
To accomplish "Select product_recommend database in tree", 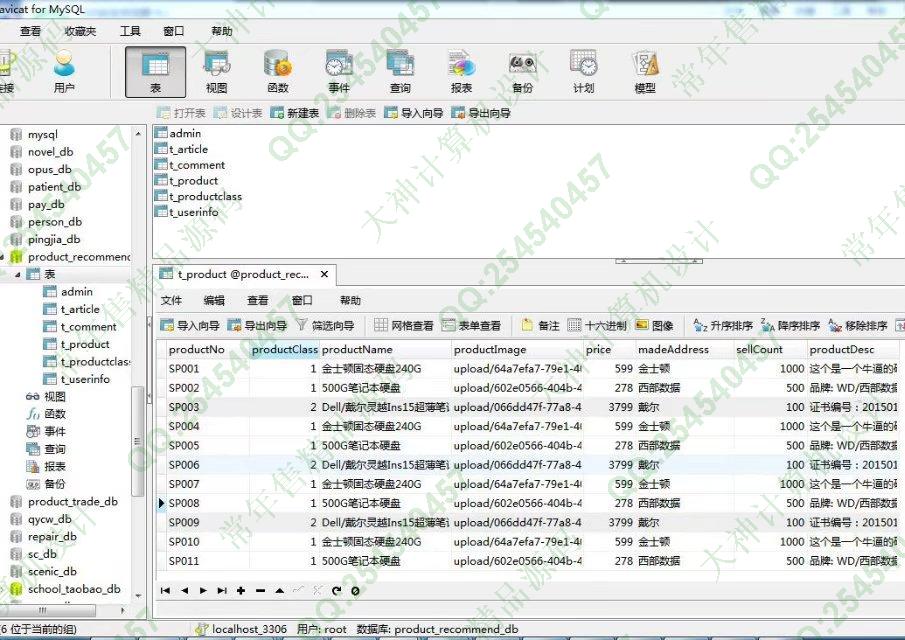I will pos(78,257).
